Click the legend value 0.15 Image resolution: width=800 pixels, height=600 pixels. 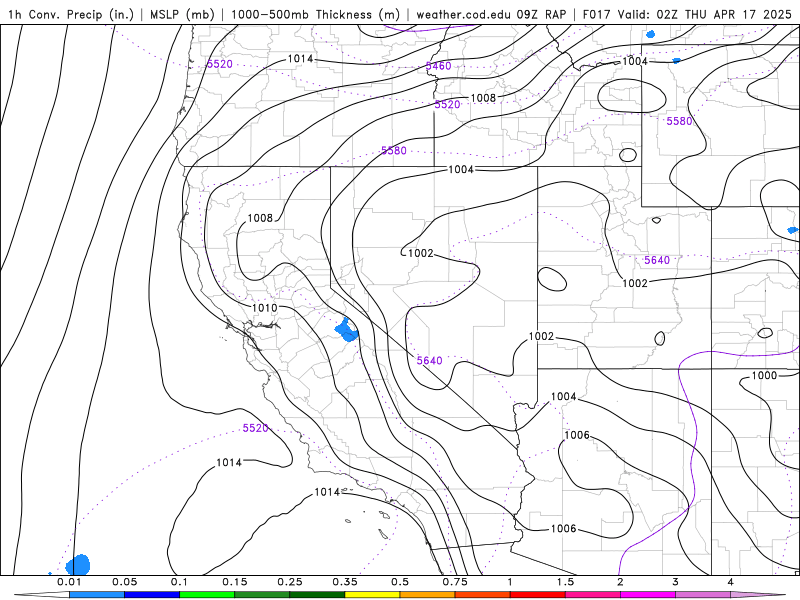point(235,582)
